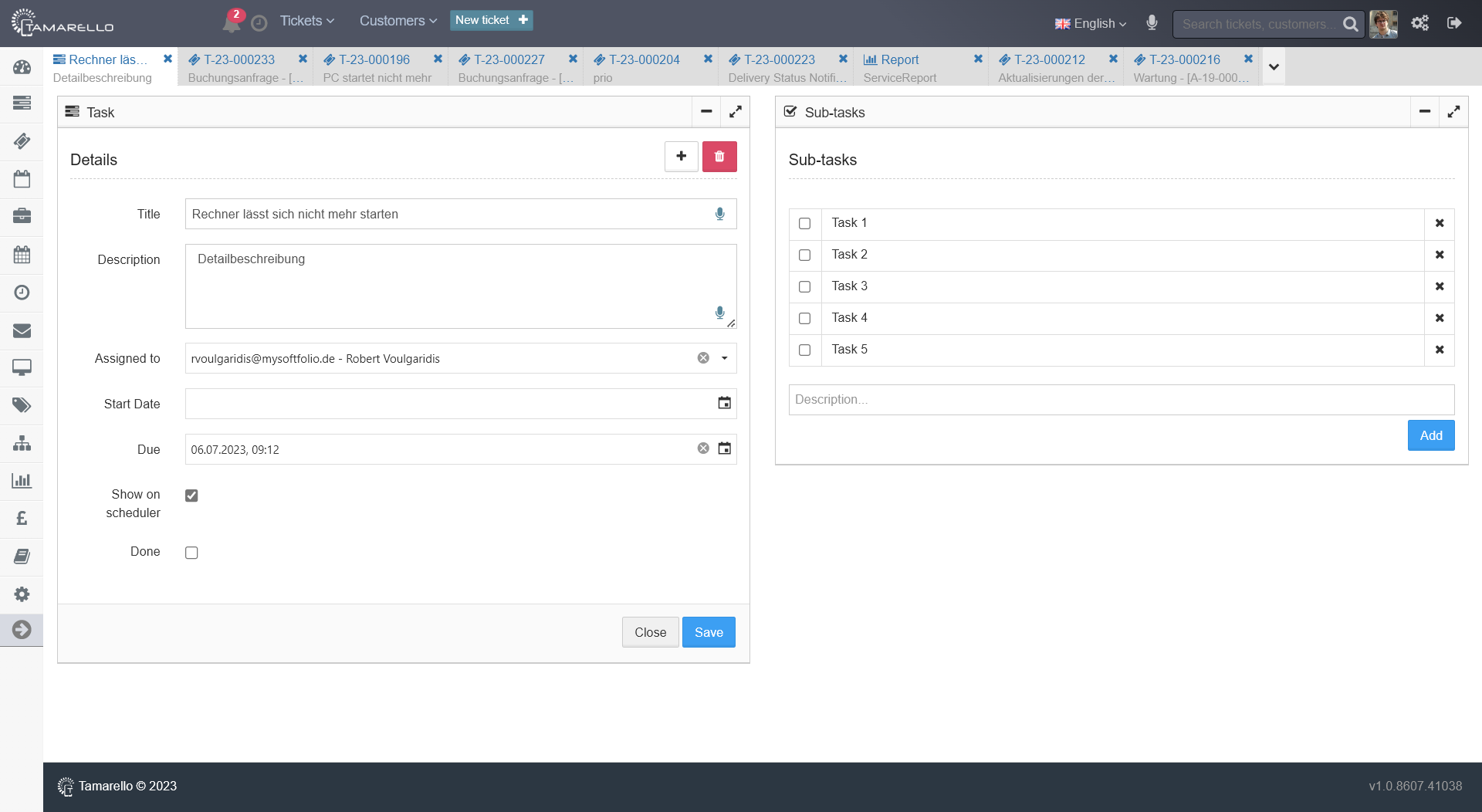Open the Customers dropdown menu
This screenshot has width=1482, height=812.
pos(398,21)
